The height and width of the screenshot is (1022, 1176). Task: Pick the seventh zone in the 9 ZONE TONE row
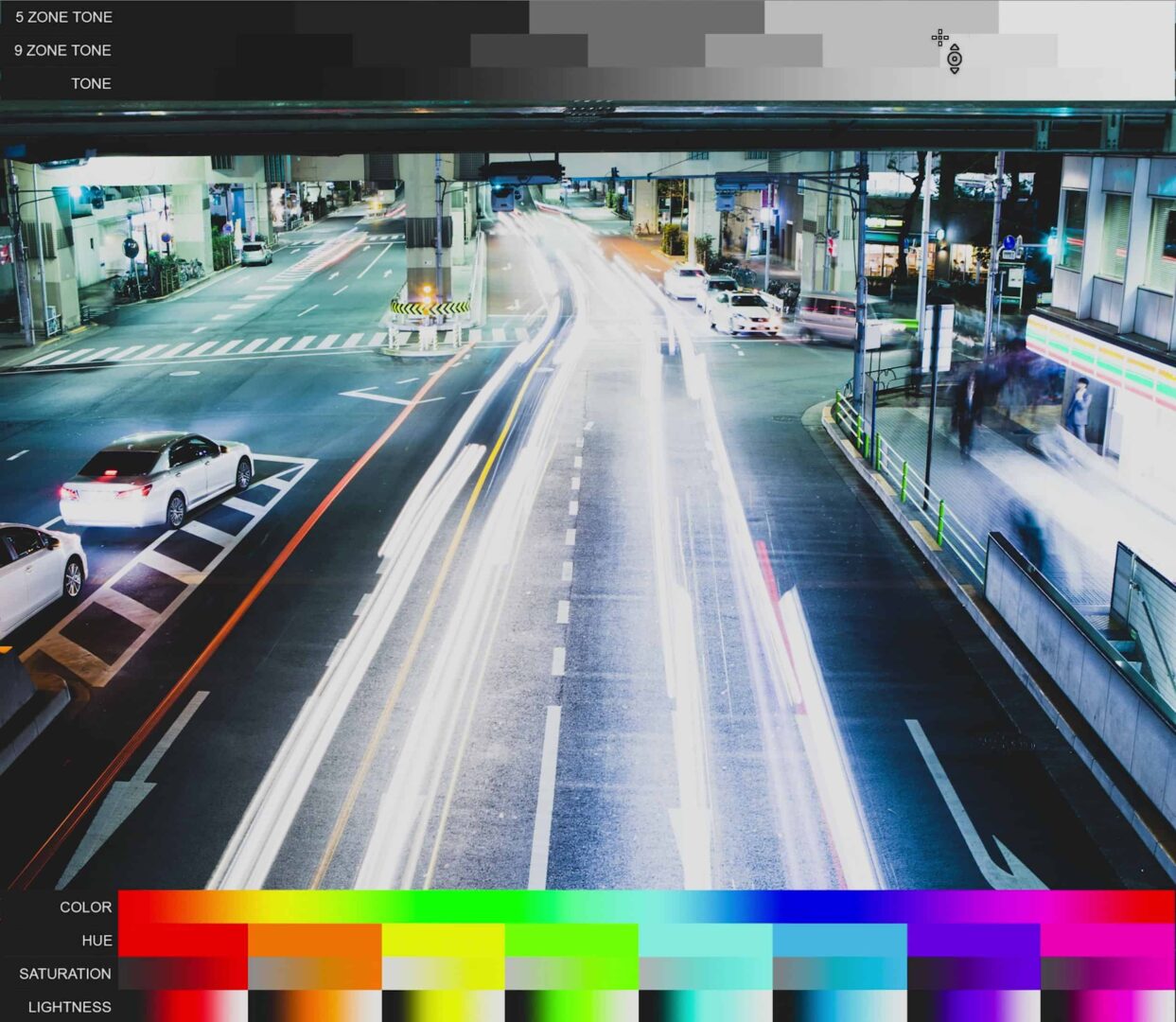click(x=881, y=50)
